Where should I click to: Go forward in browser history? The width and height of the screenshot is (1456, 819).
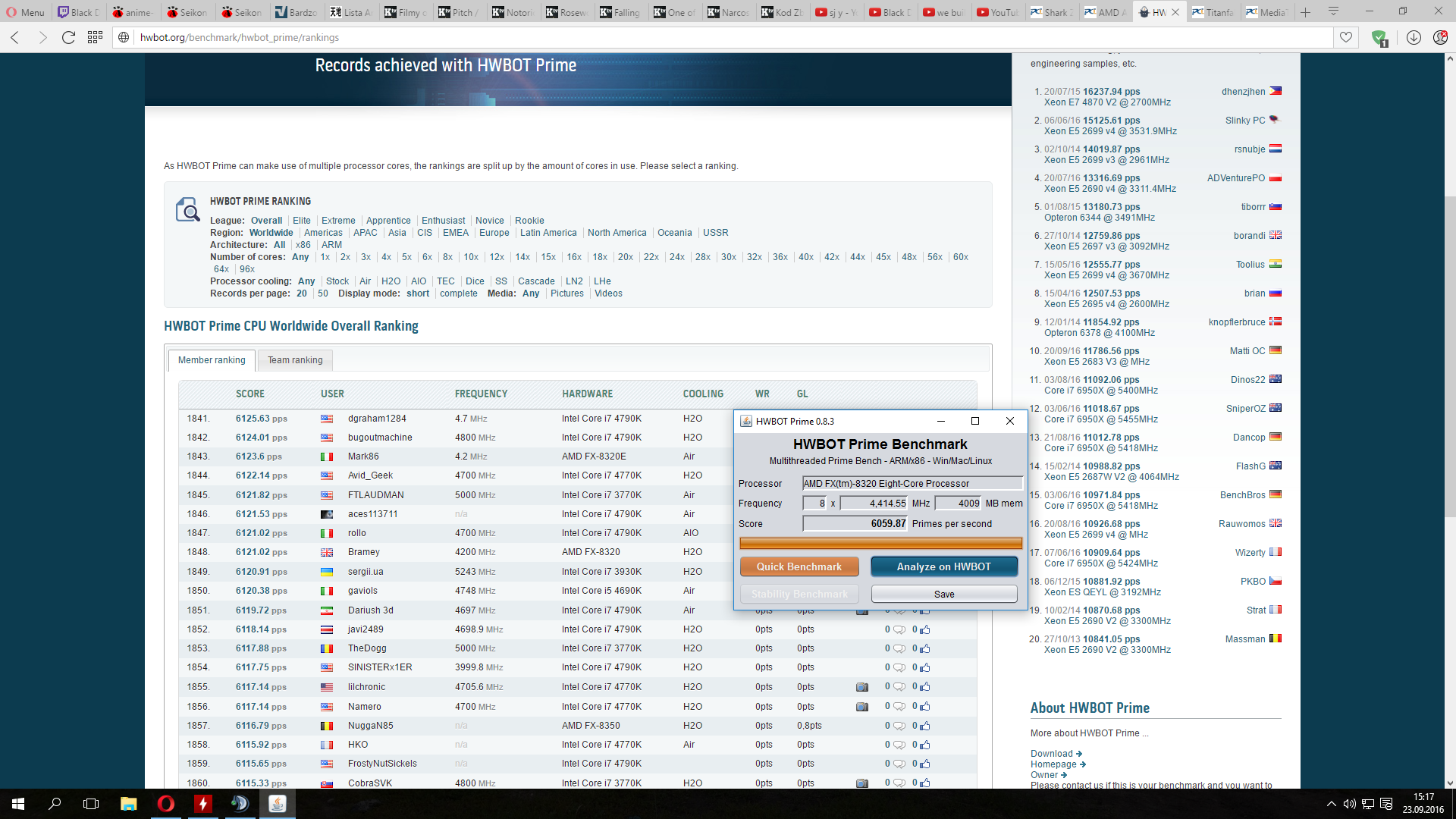coord(42,37)
